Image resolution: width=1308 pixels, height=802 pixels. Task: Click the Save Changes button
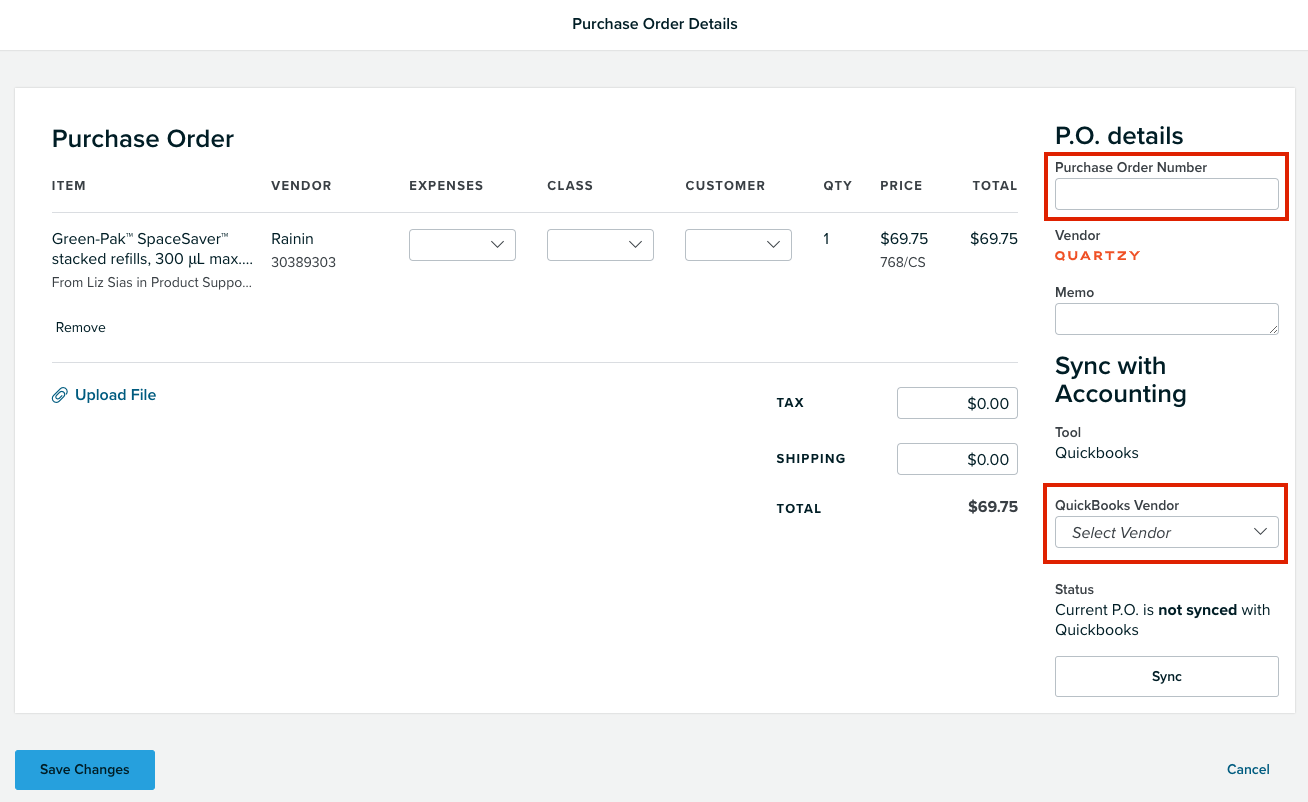tap(84, 769)
